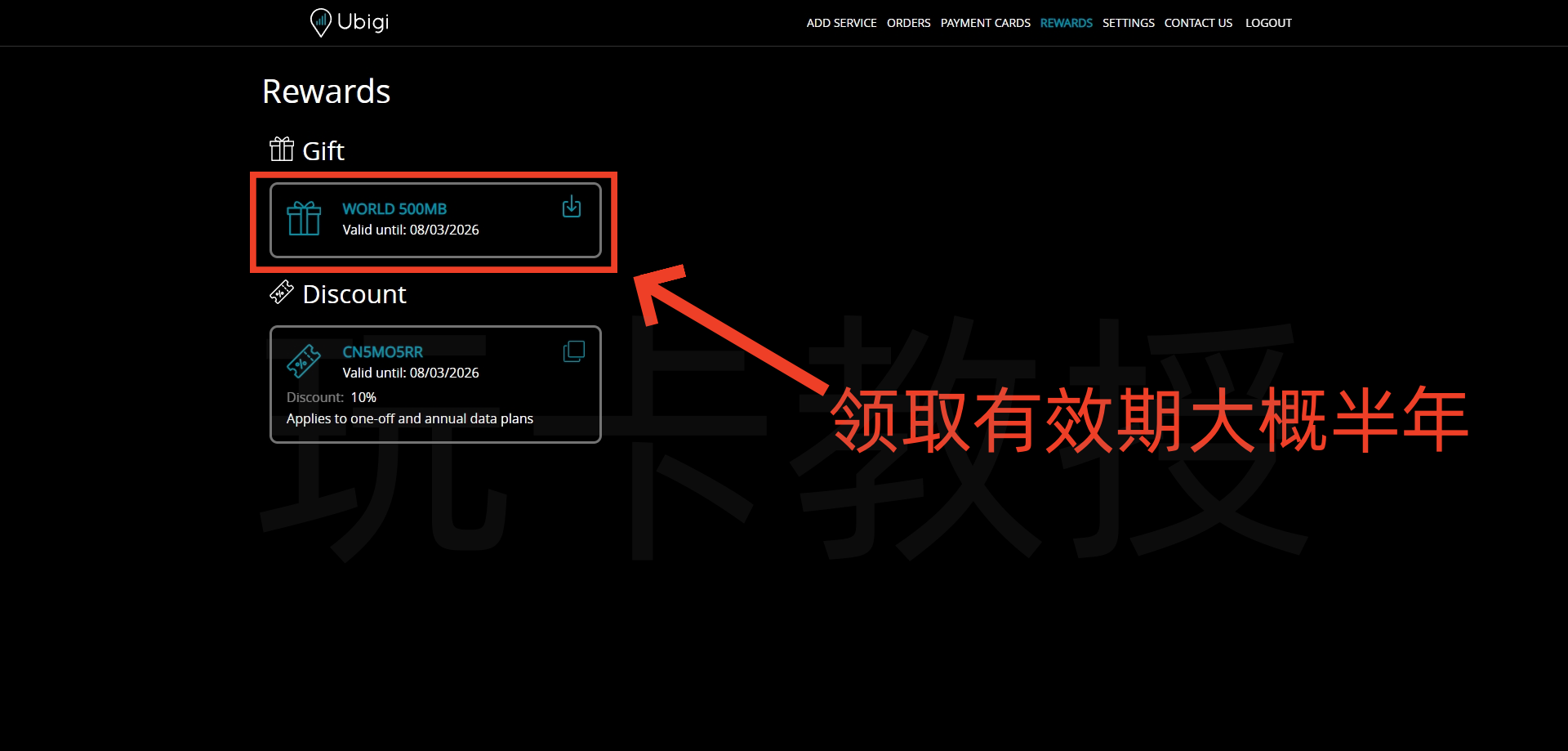Open Settings from the top menu
Viewport: 1568px width, 751px height.
[1128, 23]
